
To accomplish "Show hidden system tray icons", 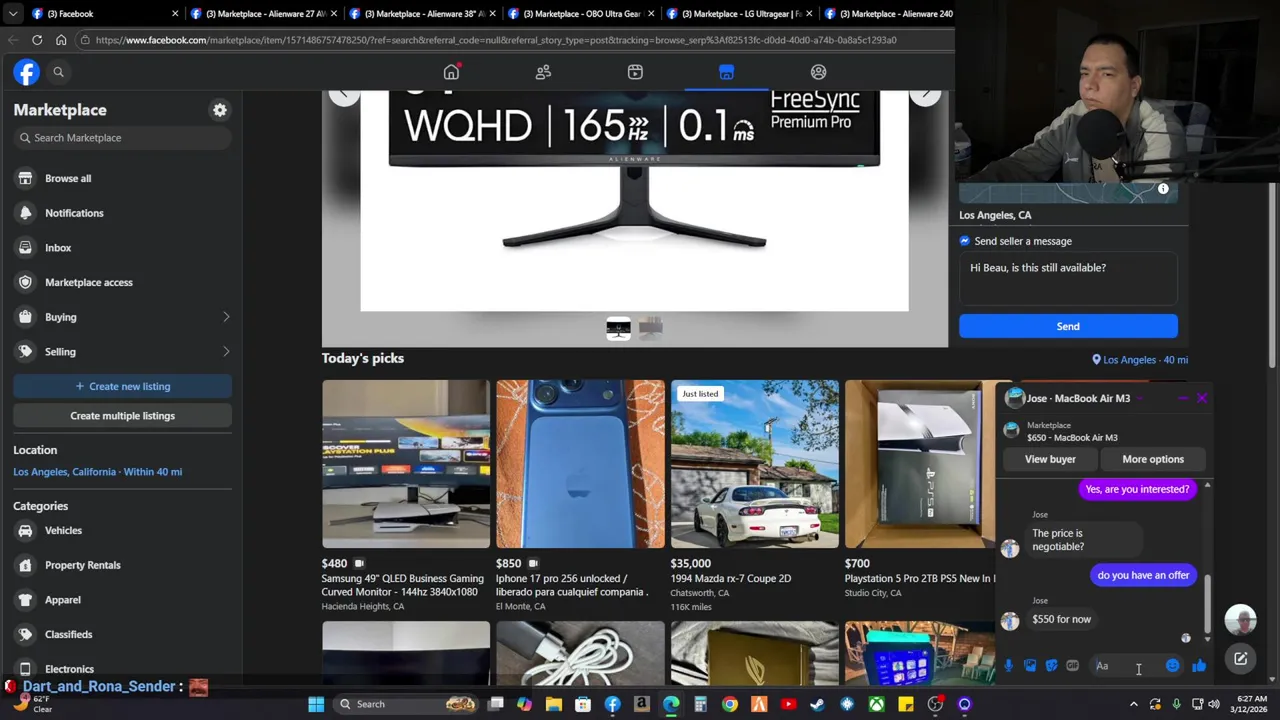I will (1133, 704).
